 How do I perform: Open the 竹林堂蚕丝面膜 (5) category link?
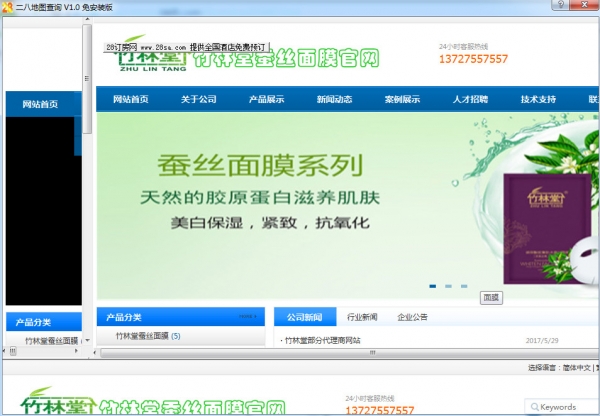148,336
